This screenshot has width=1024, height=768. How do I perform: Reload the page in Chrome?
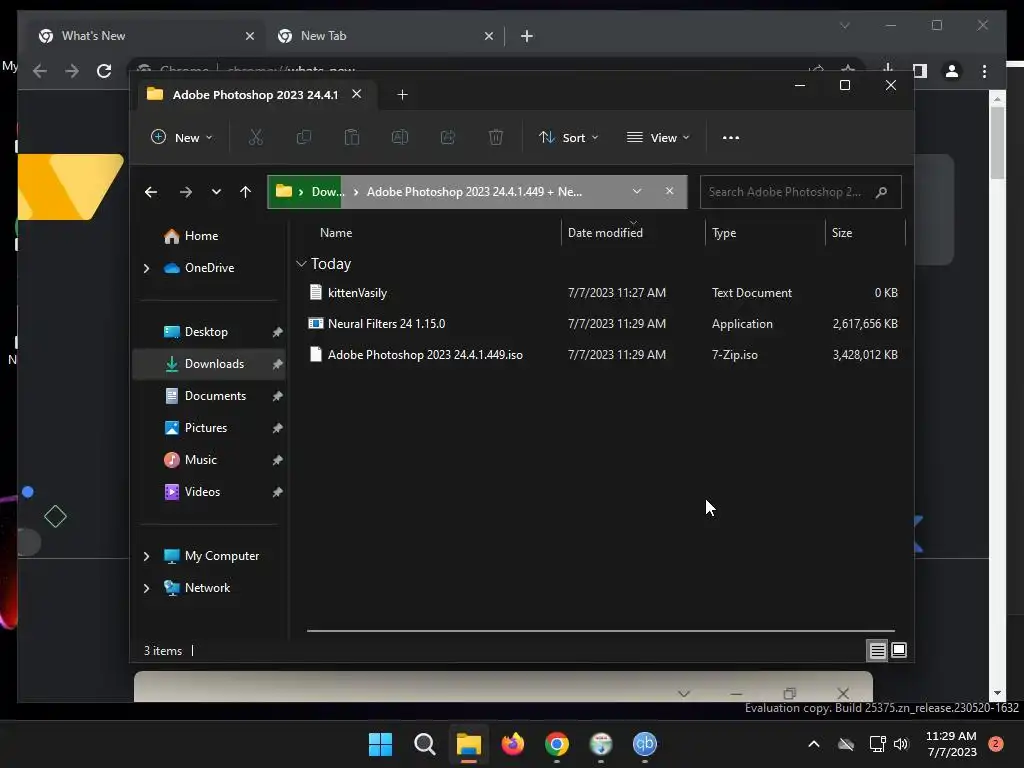[x=104, y=71]
